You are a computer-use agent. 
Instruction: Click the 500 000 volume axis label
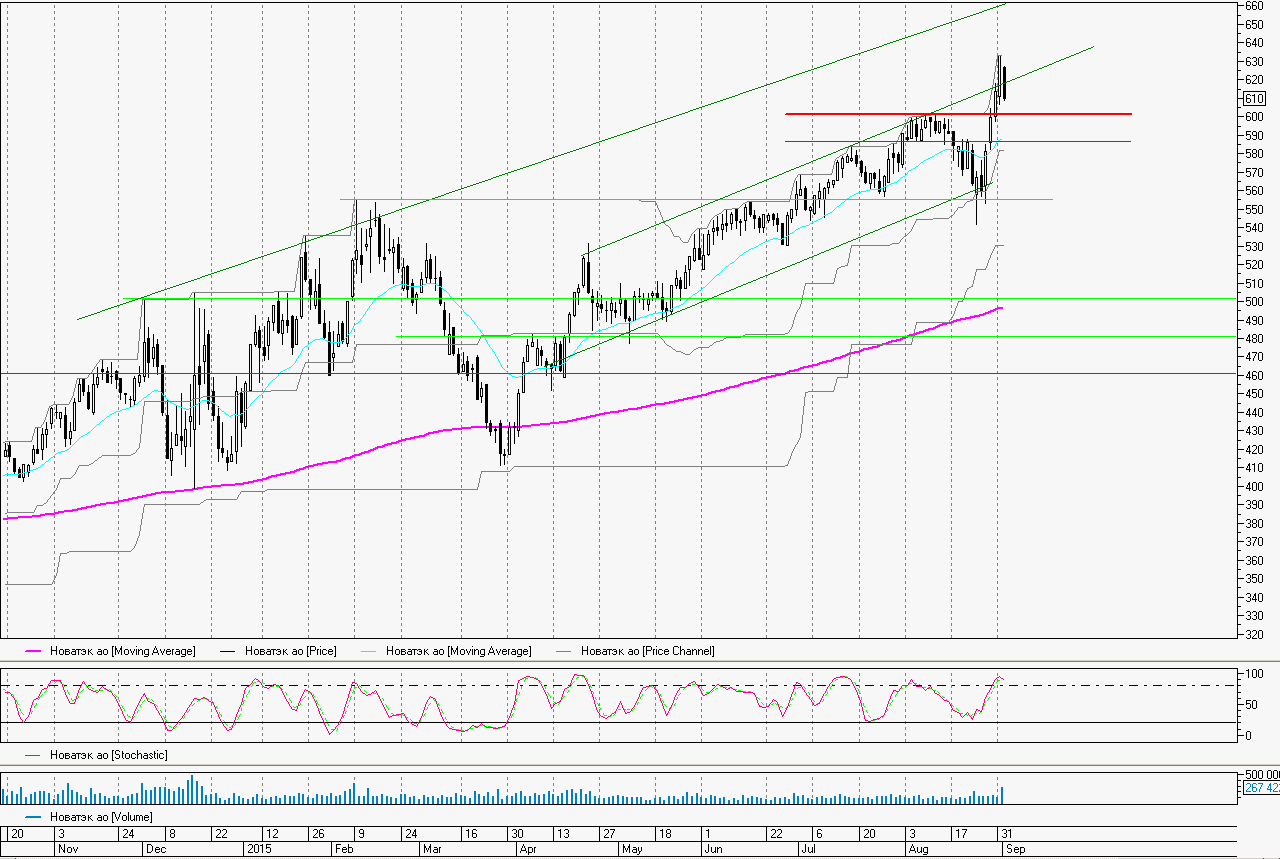[1261, 775]
